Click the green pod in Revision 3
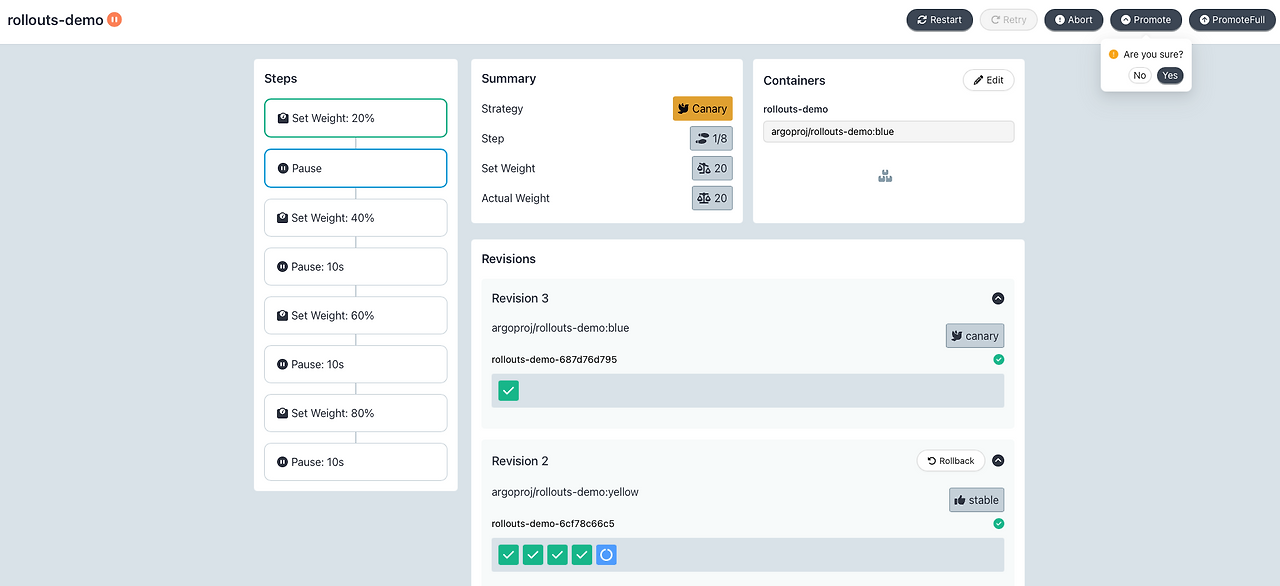1280x586 pixels. click(509, 391)
